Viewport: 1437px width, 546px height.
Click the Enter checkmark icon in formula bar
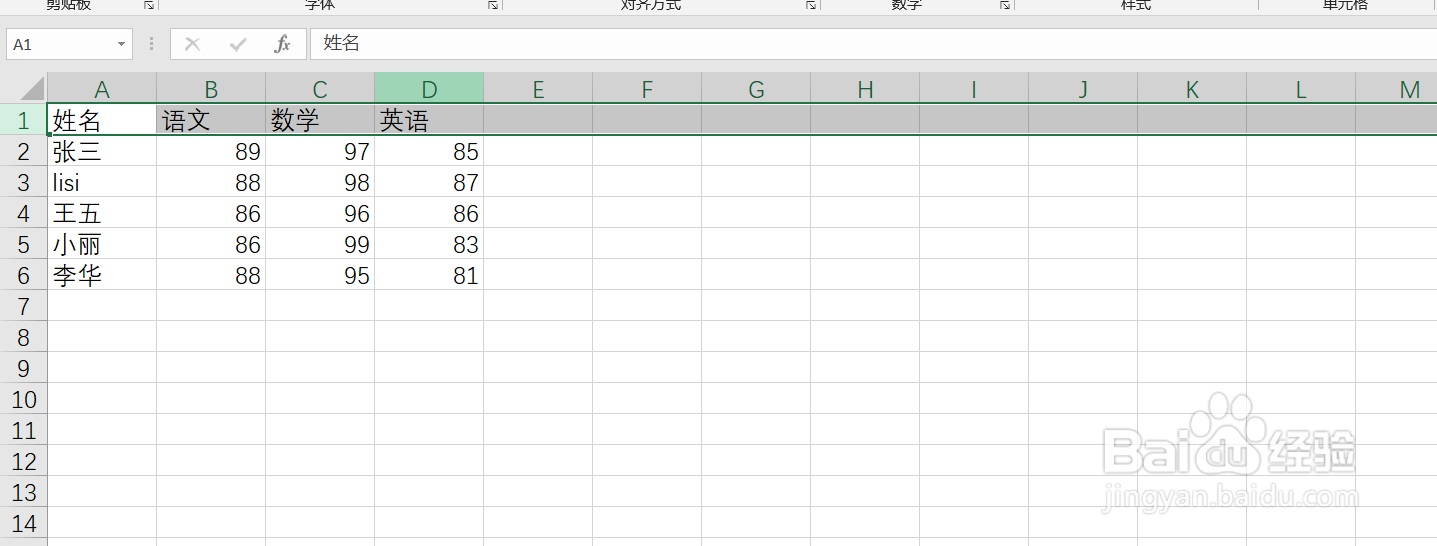(238, 44)
